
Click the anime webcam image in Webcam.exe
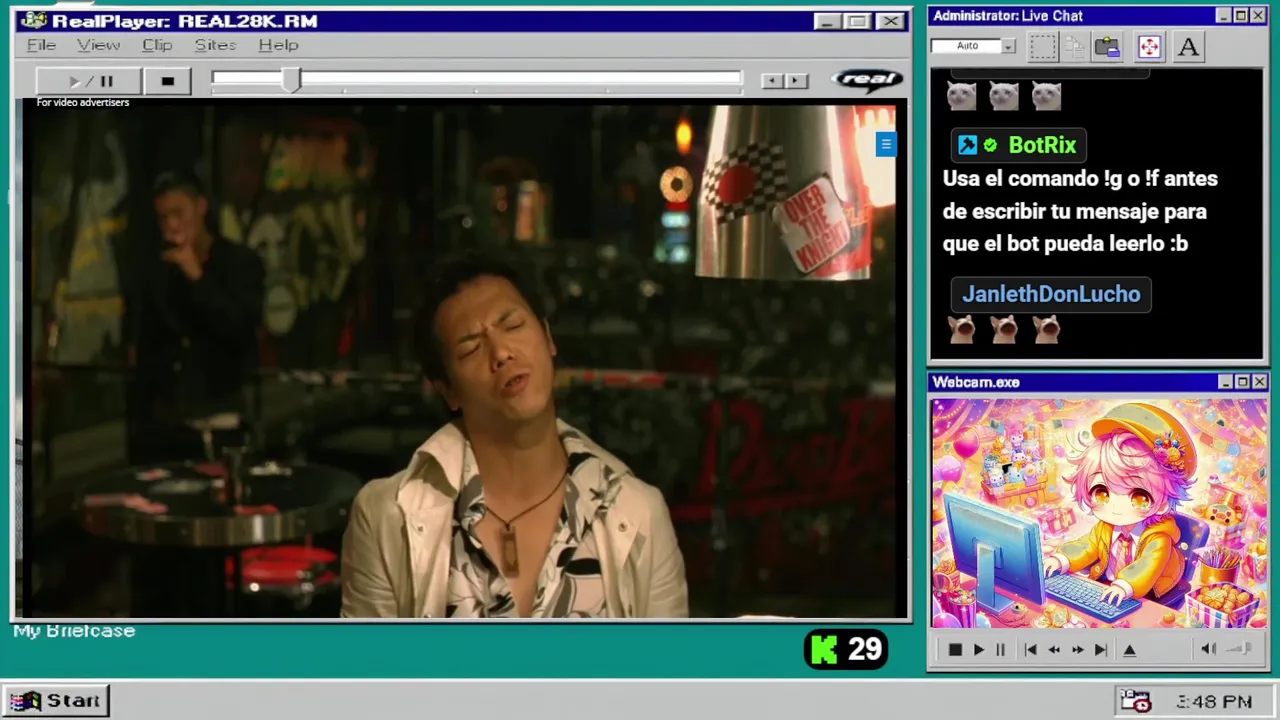coord(1099,514)
